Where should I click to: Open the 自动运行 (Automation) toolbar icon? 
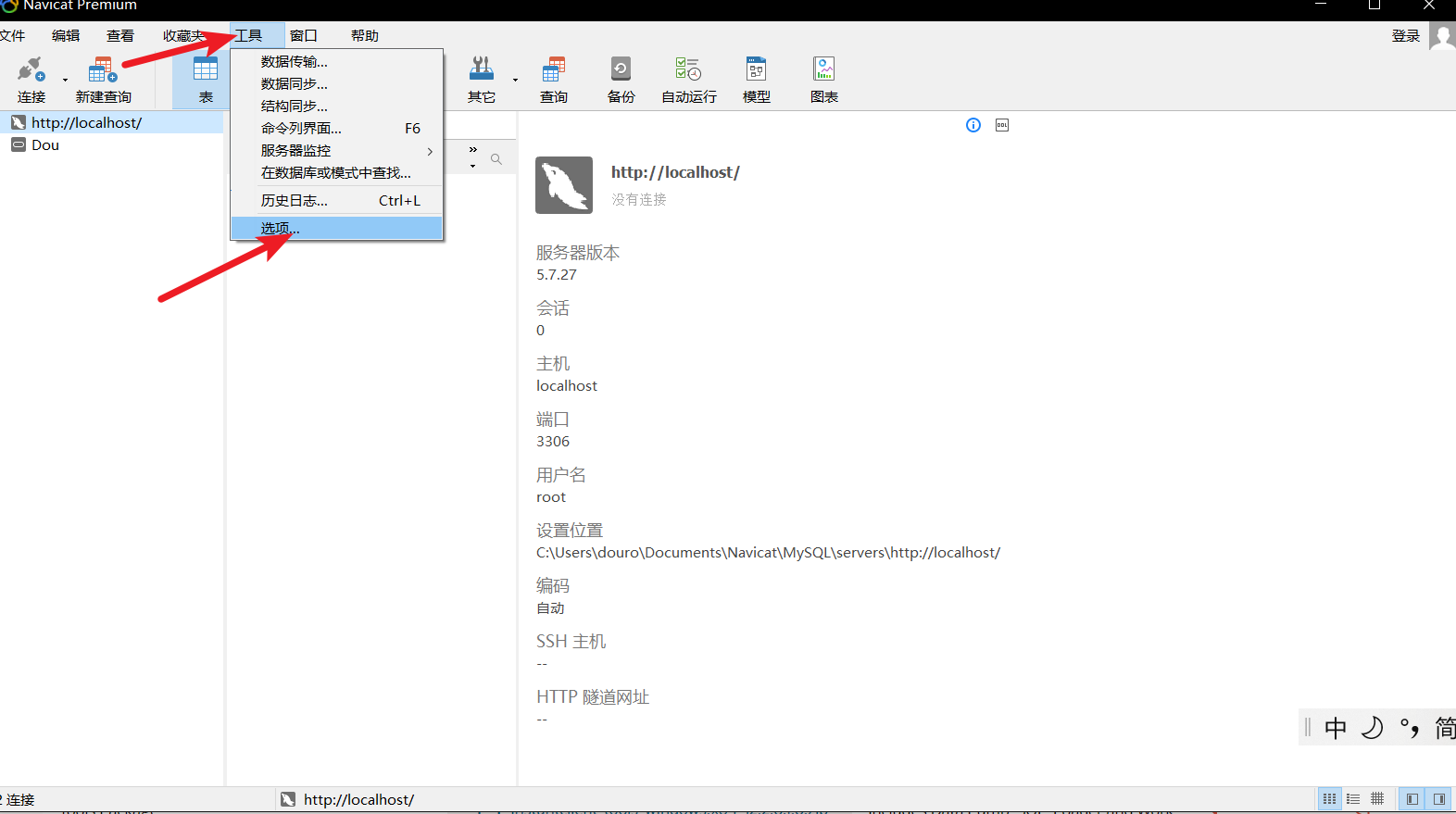[688, 80]
